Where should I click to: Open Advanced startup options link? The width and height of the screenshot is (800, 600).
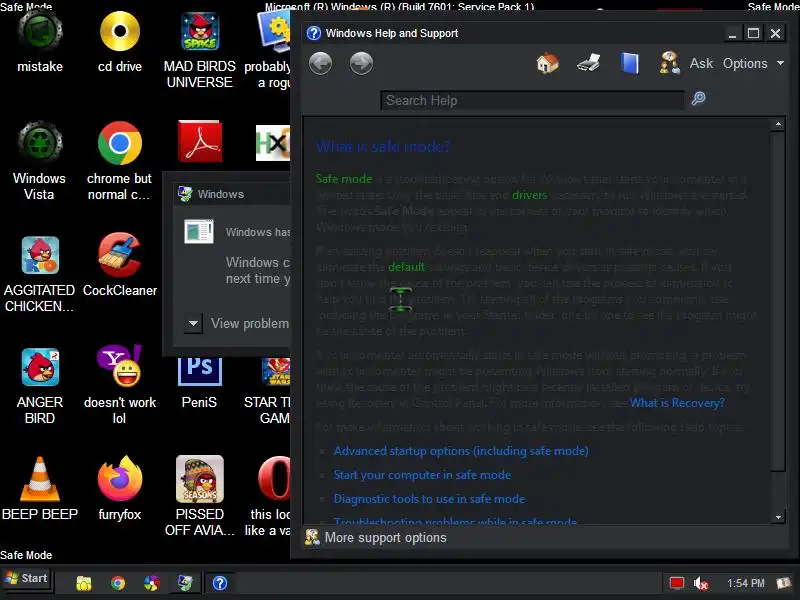461,451
